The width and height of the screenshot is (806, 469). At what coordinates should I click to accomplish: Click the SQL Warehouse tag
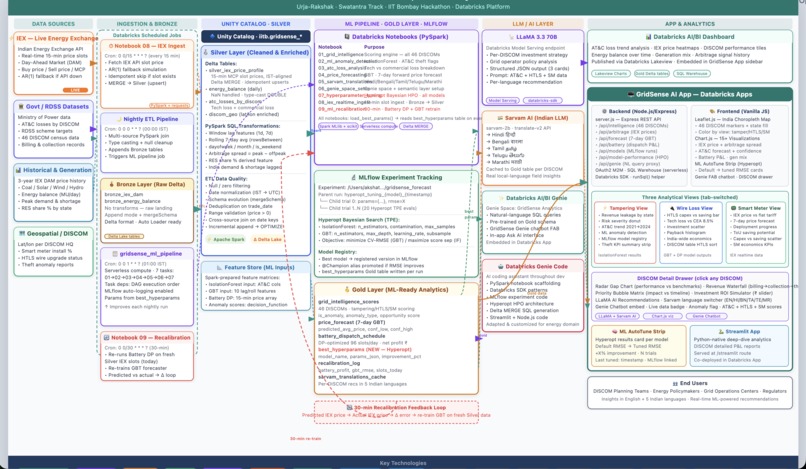692,74
